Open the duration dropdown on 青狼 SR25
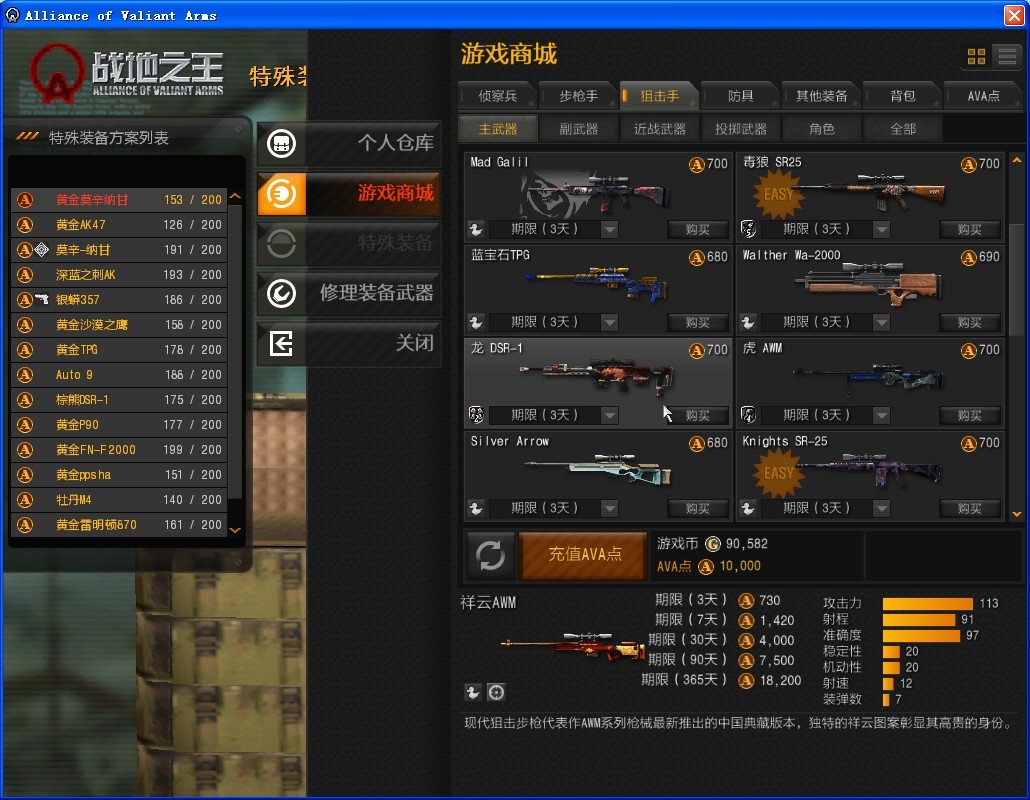This screenshot has width=1030, height=800. 882,229
